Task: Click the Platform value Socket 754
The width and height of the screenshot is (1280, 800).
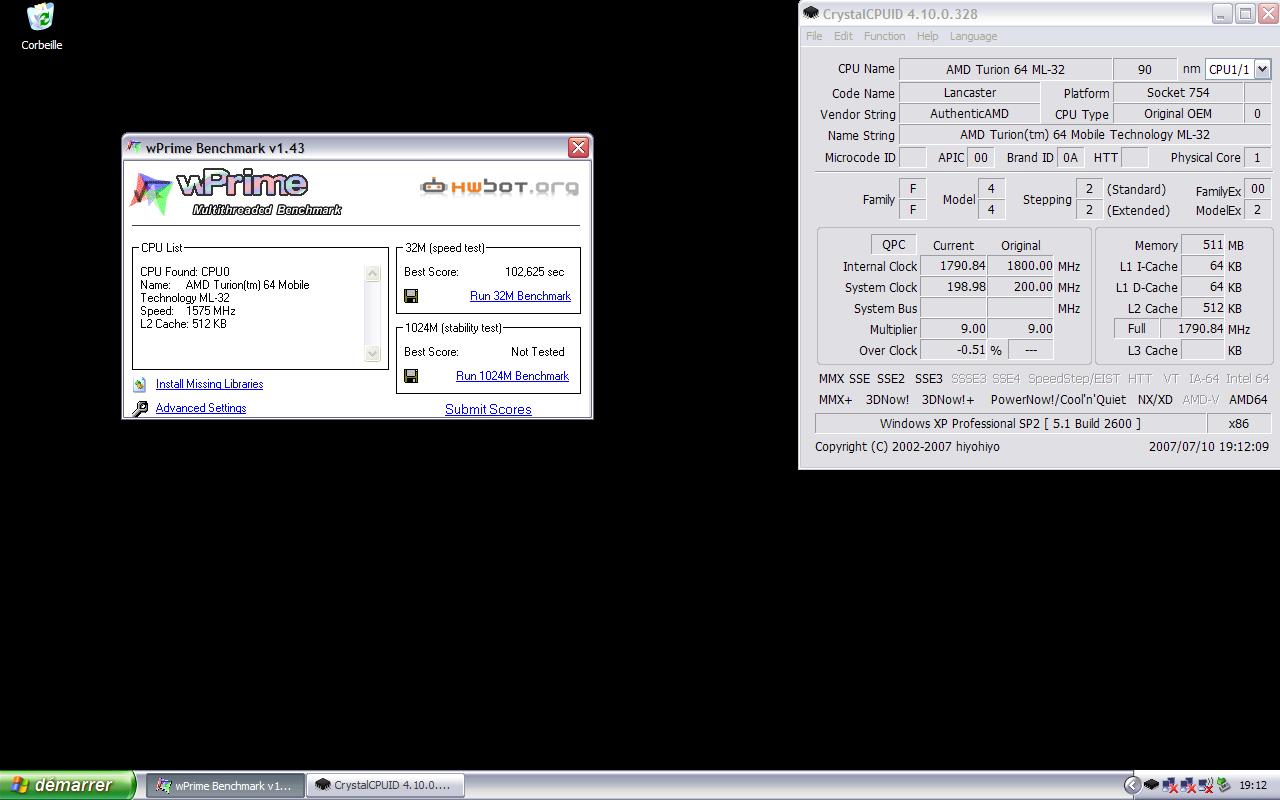Action: pos(1178,92)
